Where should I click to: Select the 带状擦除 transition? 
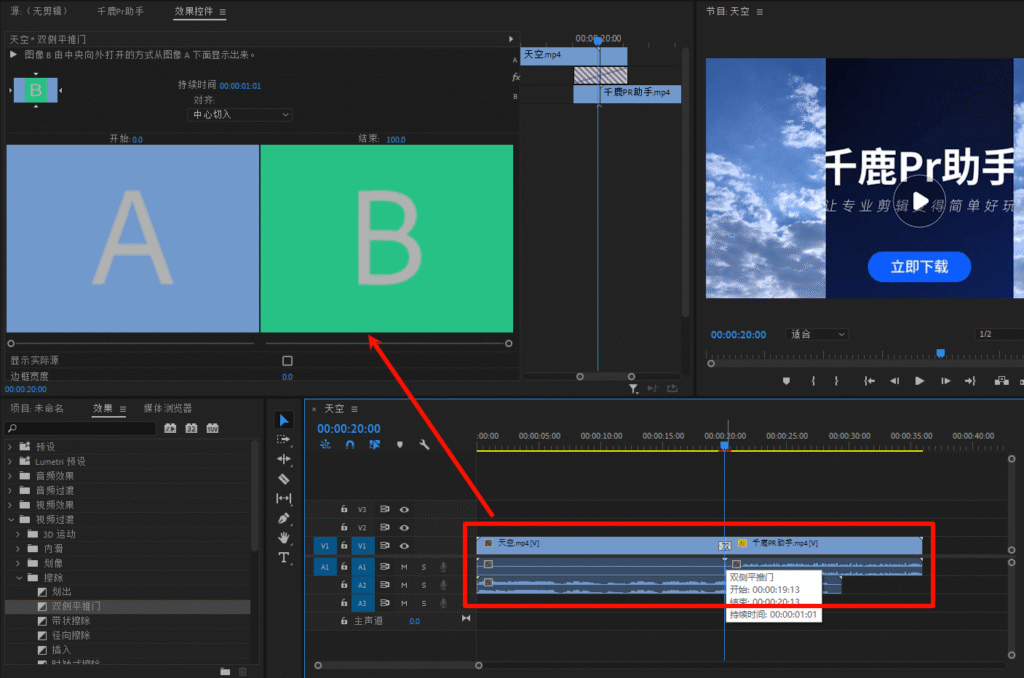(x=70, y=621)
